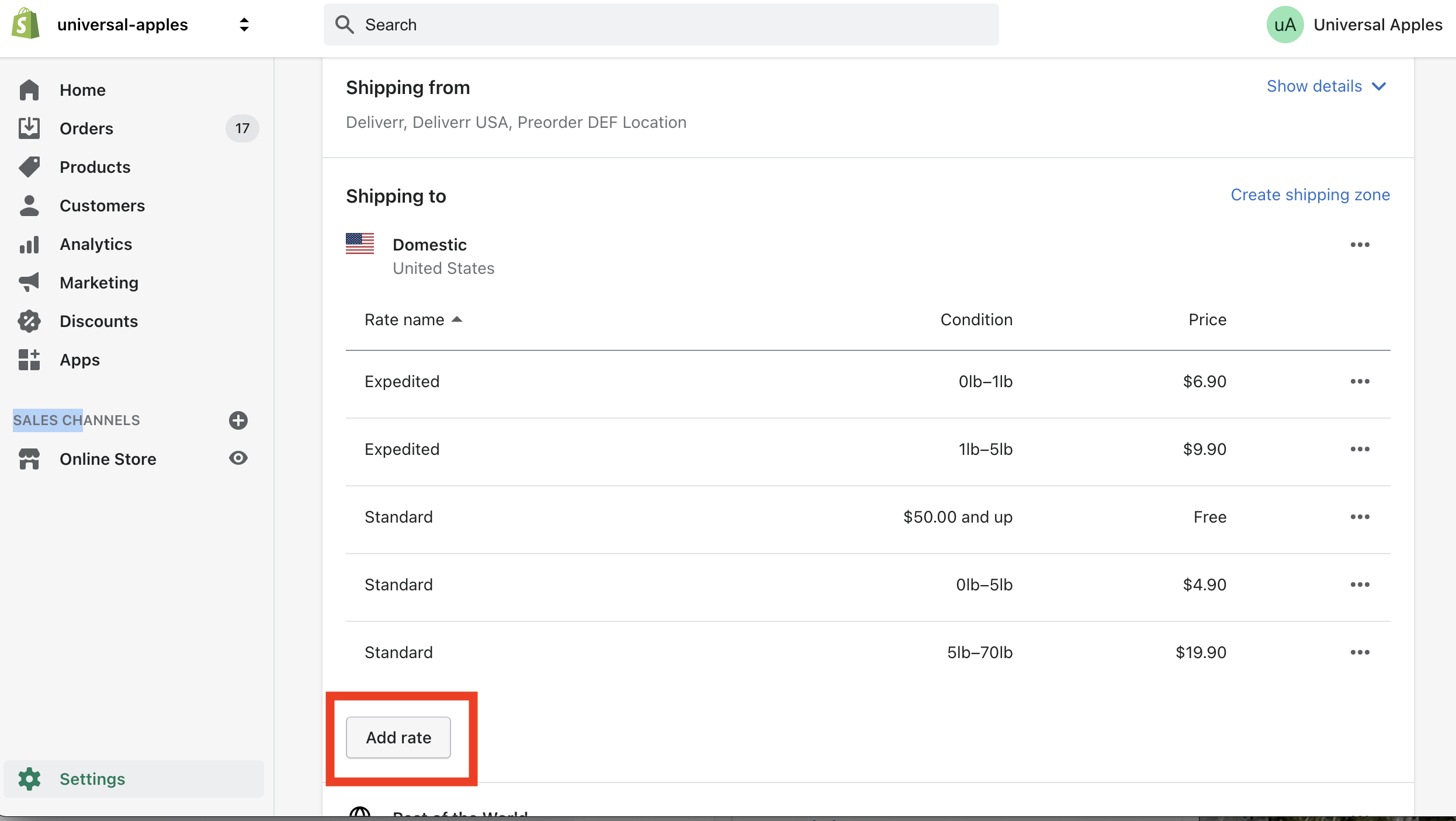This screenshot has height=821, width=1456.
Task: Open actions menu for $6.90 Expedited rate
Action: coord(1360,381)
